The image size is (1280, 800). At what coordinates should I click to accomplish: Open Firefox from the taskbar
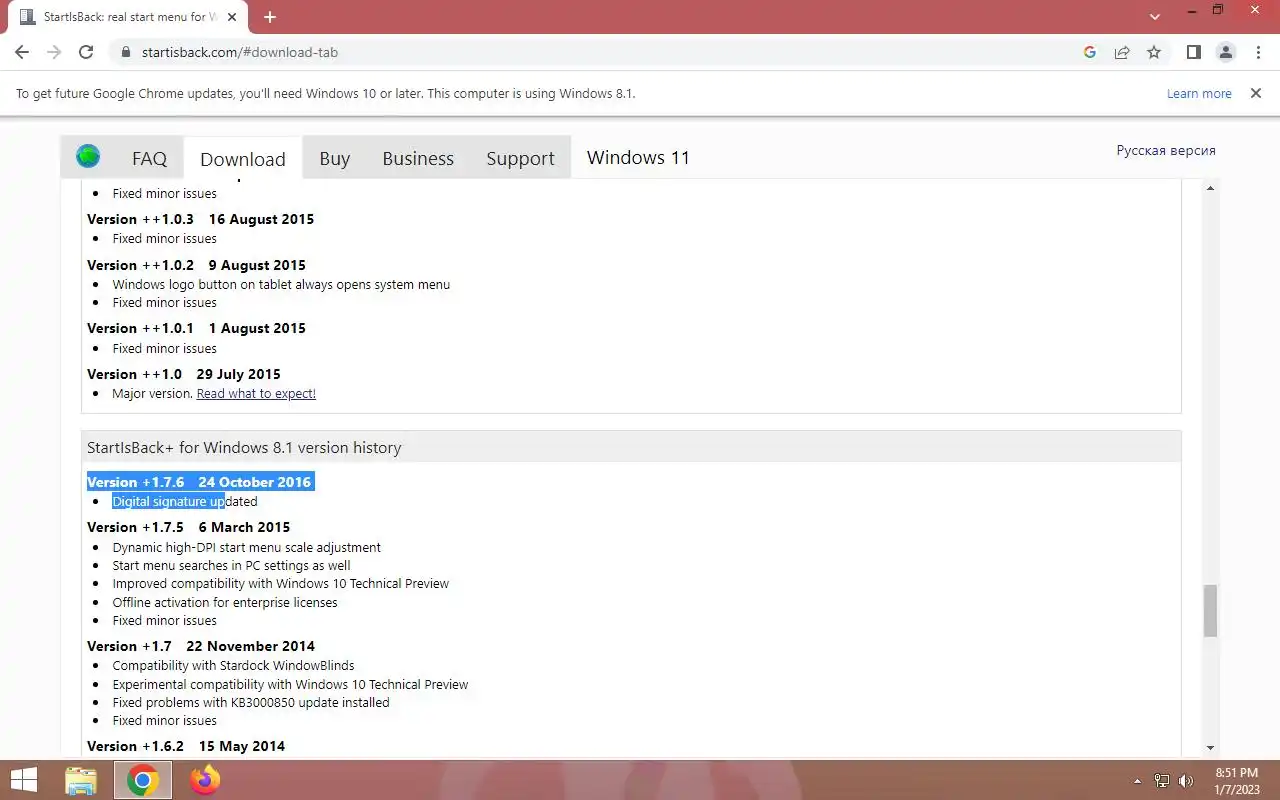205,780
